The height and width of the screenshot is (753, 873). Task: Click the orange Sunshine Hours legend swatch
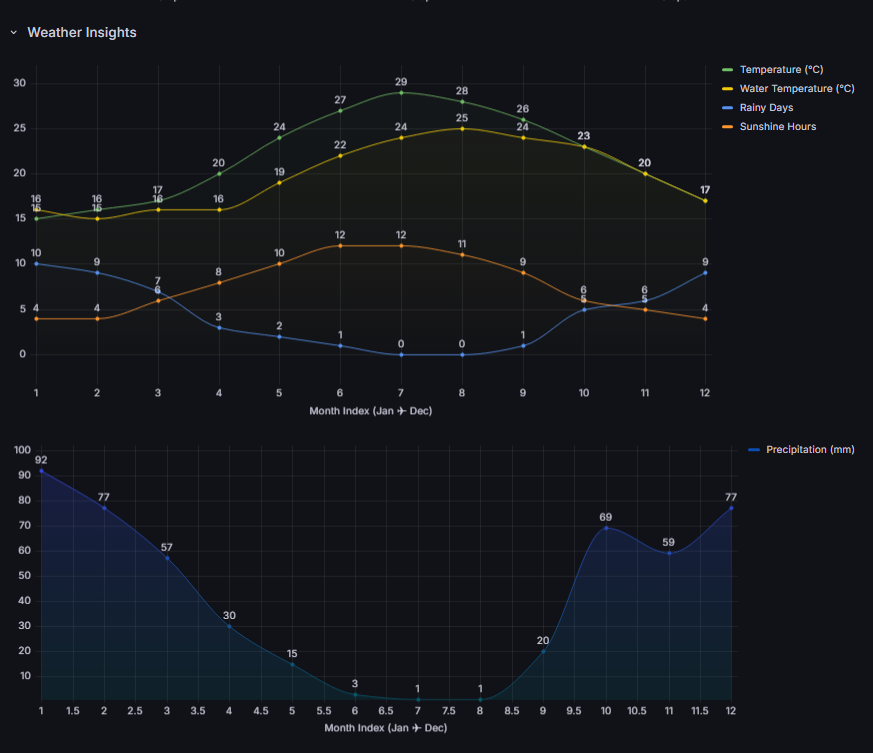click(728, 127)
